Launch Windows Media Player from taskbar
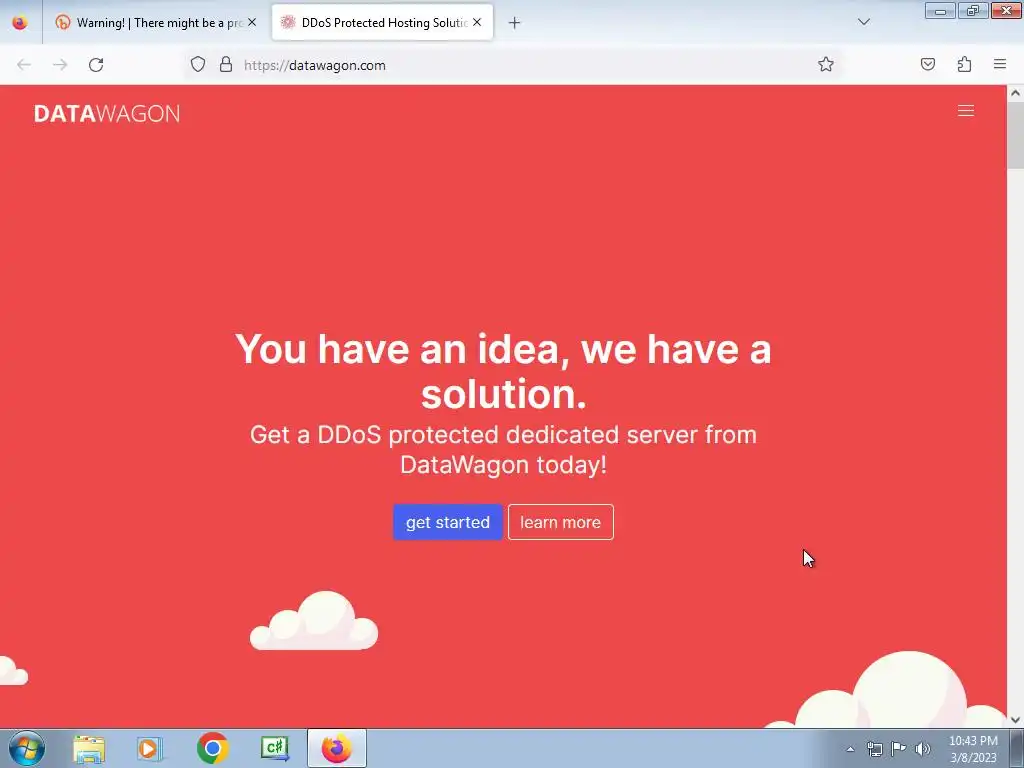Viewport: 1024px width, 768px height. pyautogui.click(x=150, y=749)
